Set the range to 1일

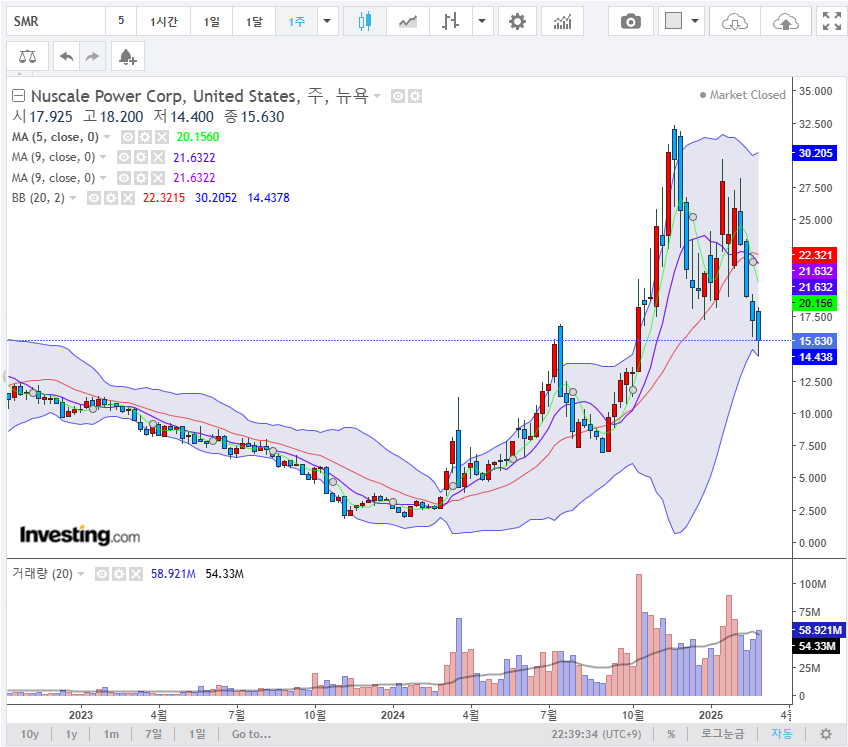(x=197, y=734)
